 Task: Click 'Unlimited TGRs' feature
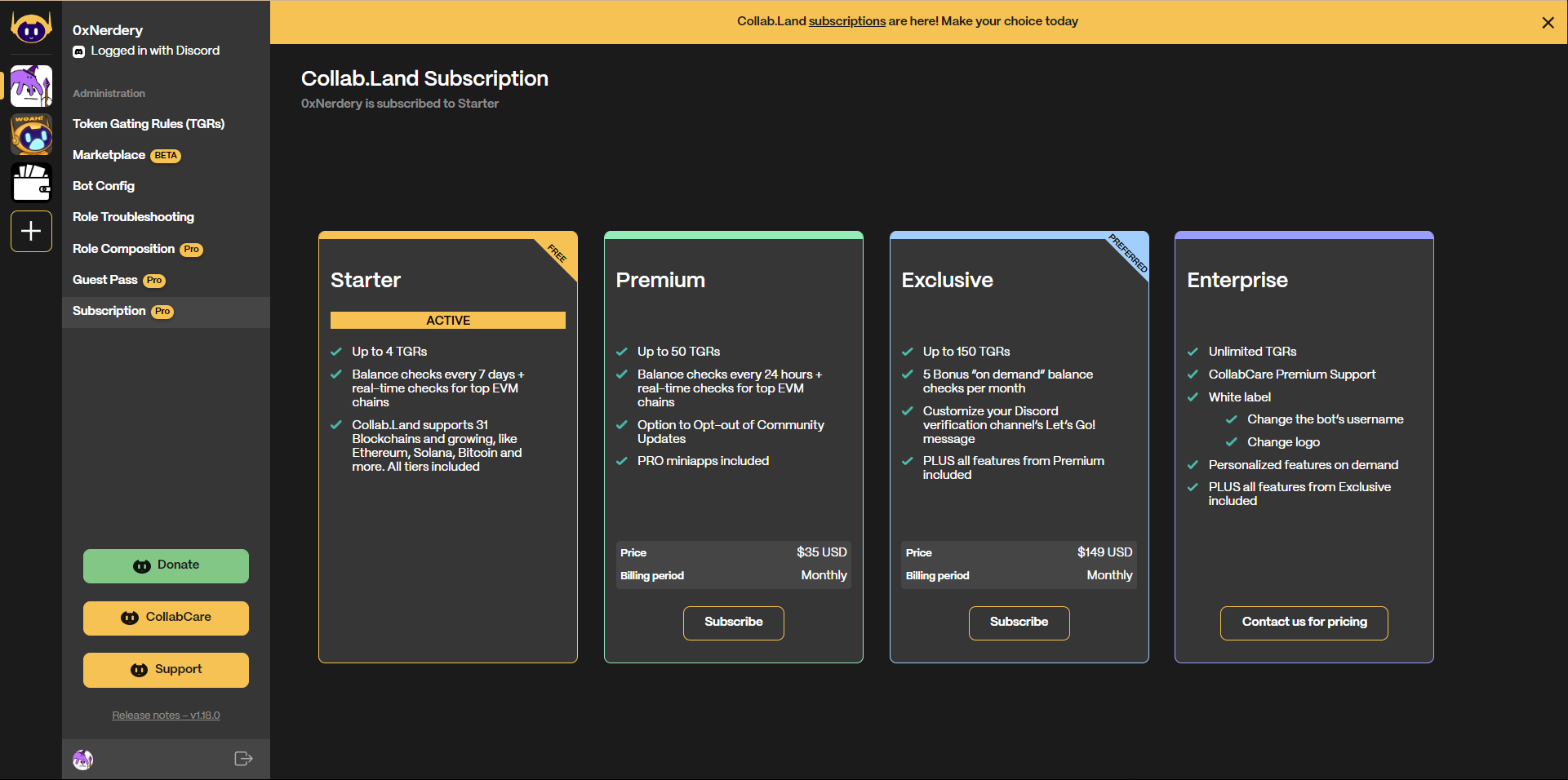tap(1252, 352)
